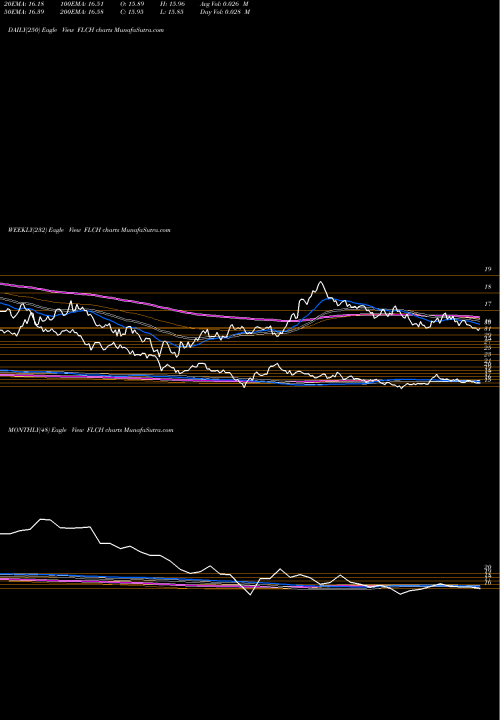Click the WEEKLY(232) Eagle View chart title
This screenshot has height=720, width=500.
coord(89,230)
